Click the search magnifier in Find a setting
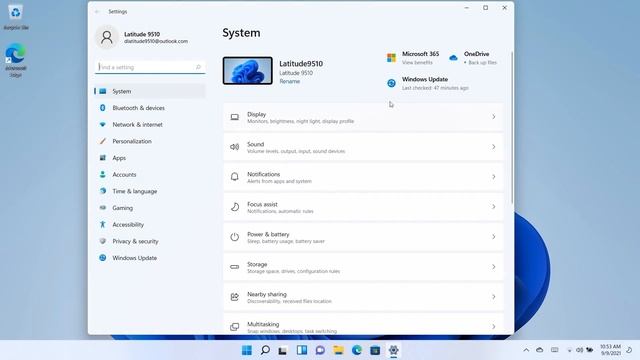The width and height of the screenshot is (640, 360). coord(198,67)
